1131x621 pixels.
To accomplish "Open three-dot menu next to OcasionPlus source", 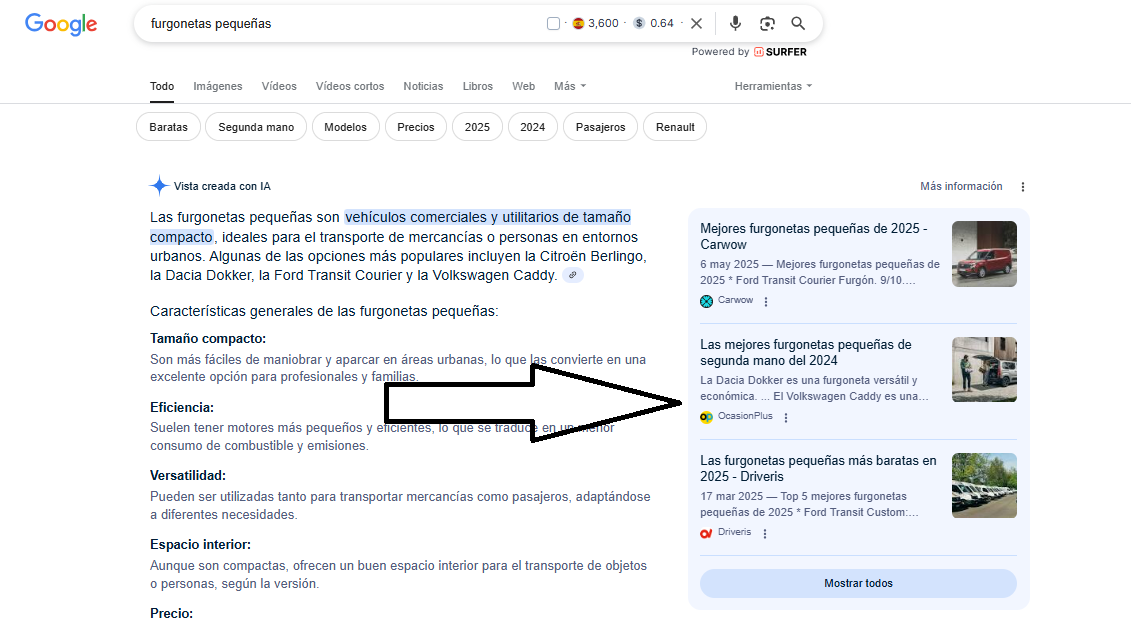I will pyautogui.click(x=786, y=418).
